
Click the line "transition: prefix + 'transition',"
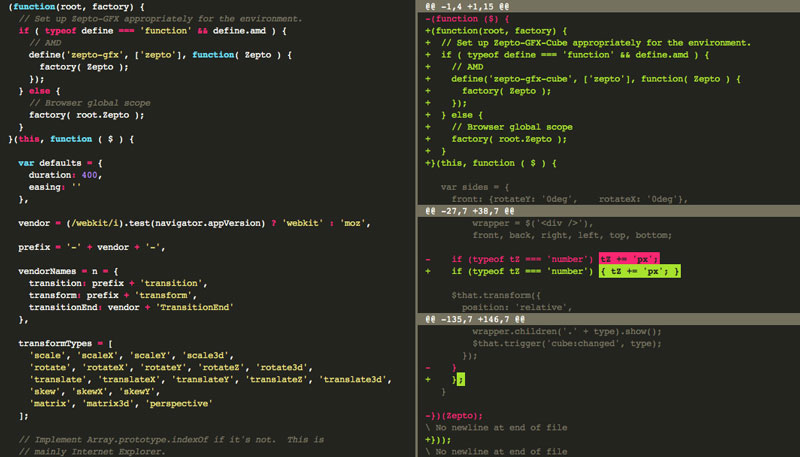[x=118, y=283]
